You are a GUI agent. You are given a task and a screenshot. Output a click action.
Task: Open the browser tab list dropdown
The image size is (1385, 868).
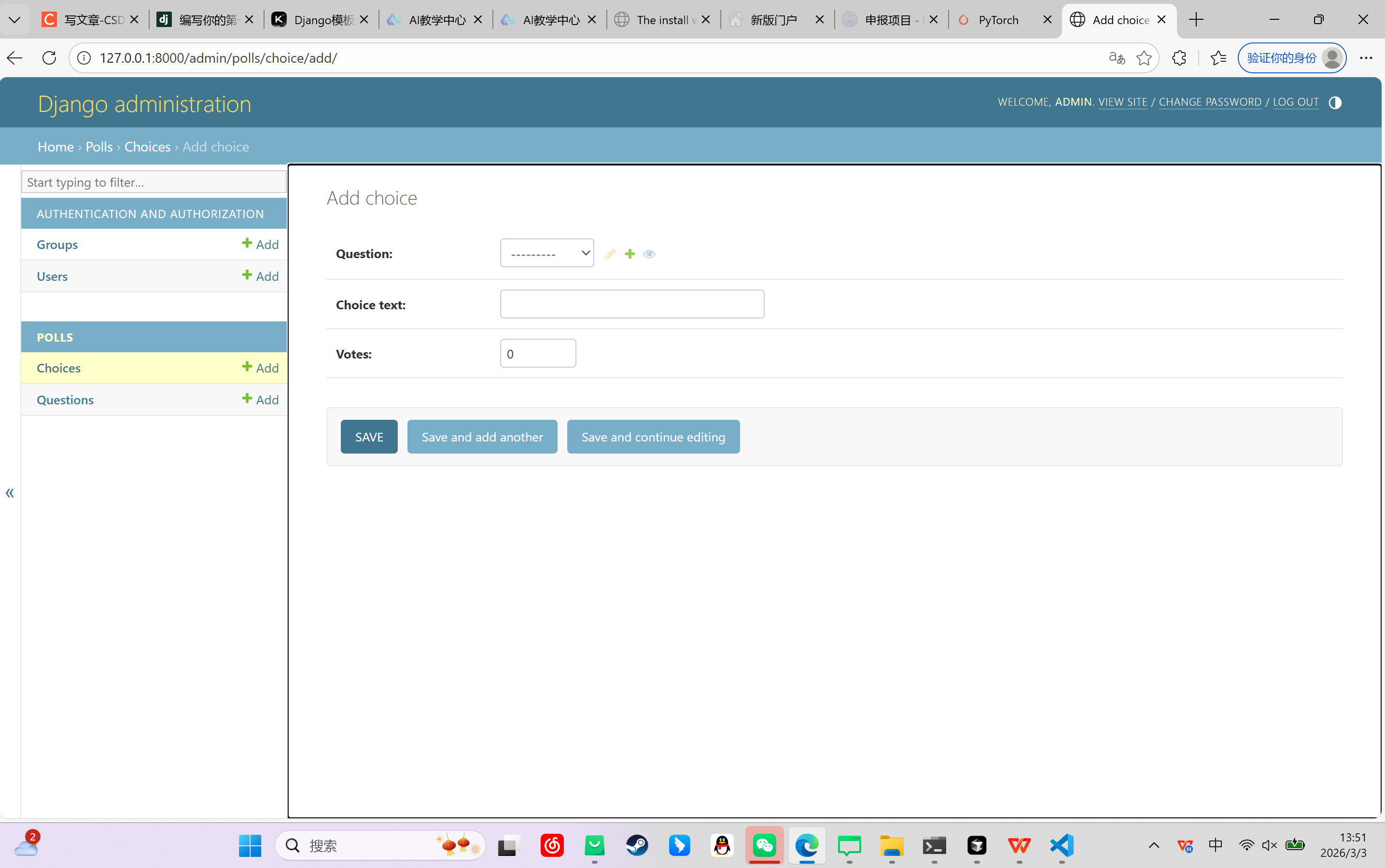point(15,19)
